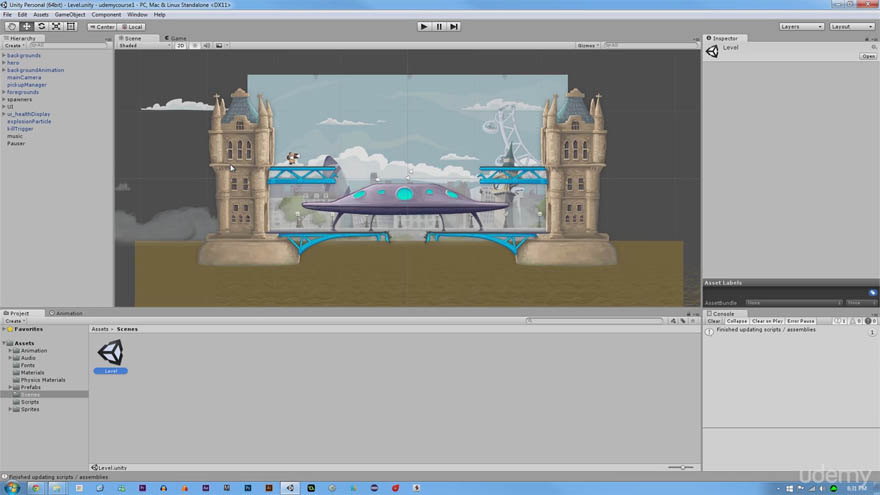Open Chrome from the taskbar
The width and height of the screenshot is (880, 495).
pyautogui.click(x=35, y=488)
